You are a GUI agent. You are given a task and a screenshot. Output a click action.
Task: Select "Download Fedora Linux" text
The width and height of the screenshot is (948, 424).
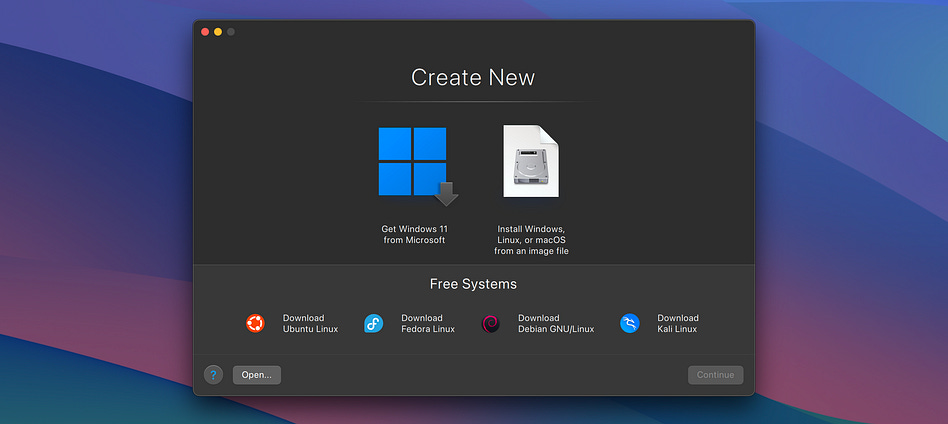[x=428, y=324]
